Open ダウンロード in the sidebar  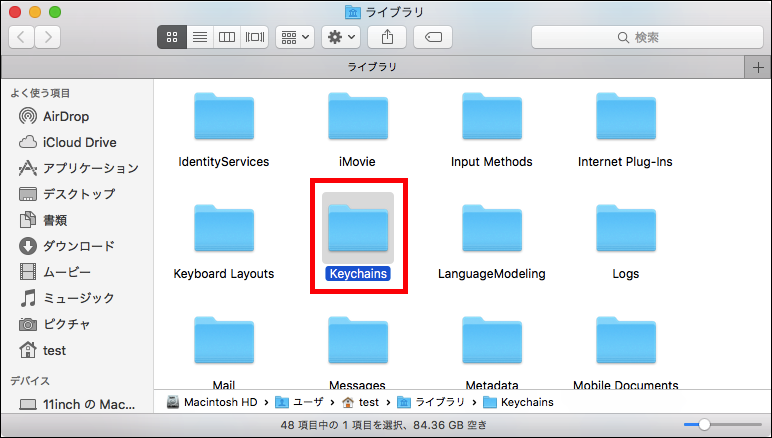67,246
